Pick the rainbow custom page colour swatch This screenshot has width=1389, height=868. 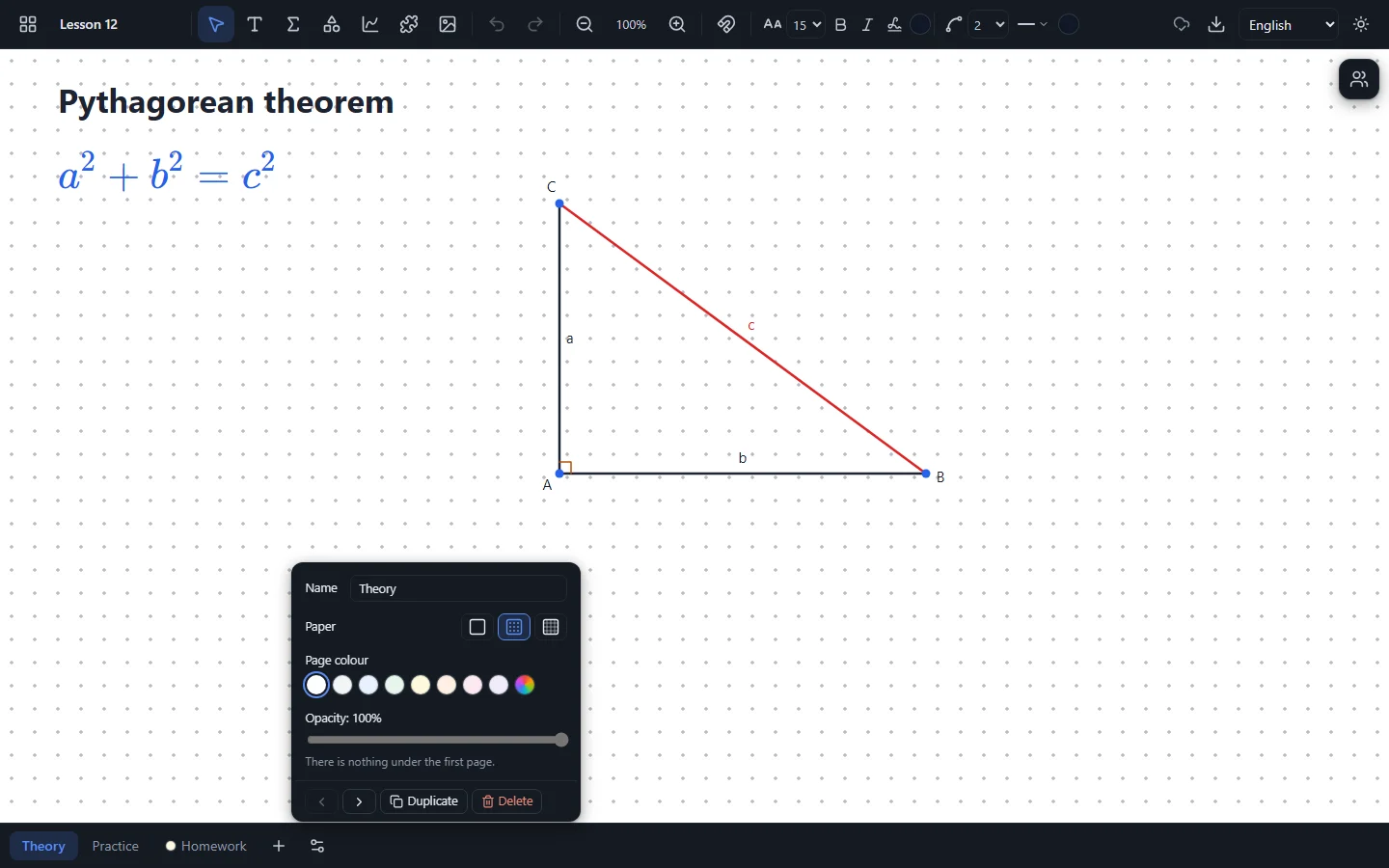click(525, 686)
